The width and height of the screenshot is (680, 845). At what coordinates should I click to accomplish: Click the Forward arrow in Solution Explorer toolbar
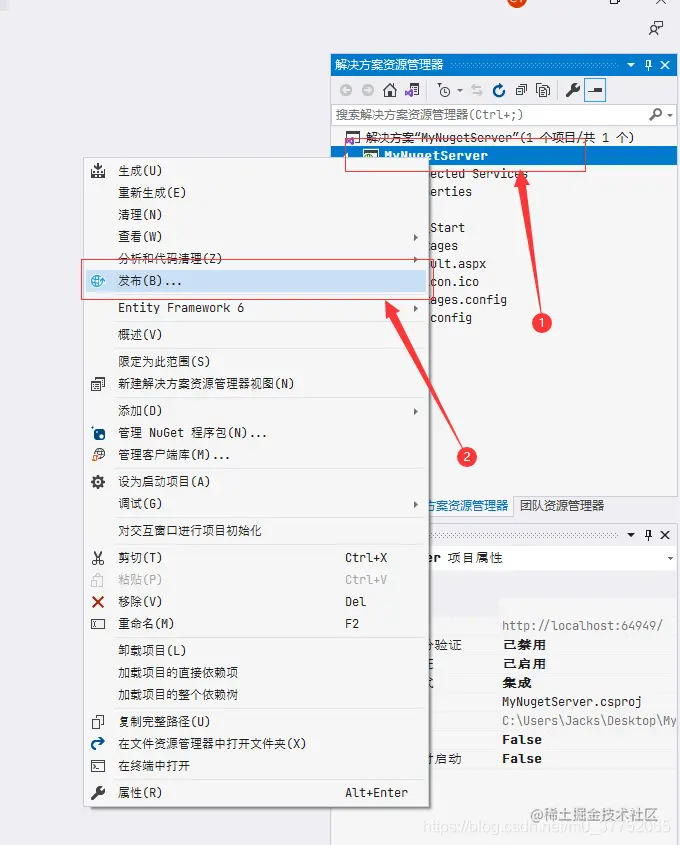tap(367, 90)
